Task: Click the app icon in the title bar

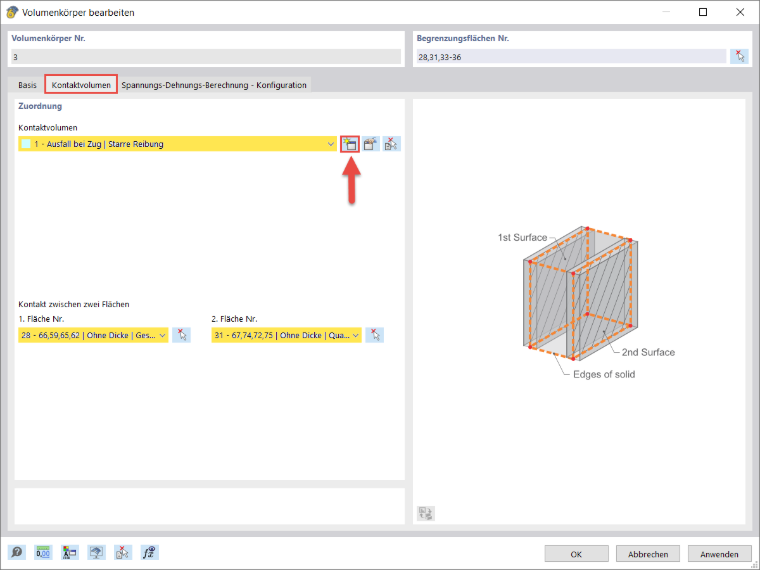Action: click(x=12, y=12)
